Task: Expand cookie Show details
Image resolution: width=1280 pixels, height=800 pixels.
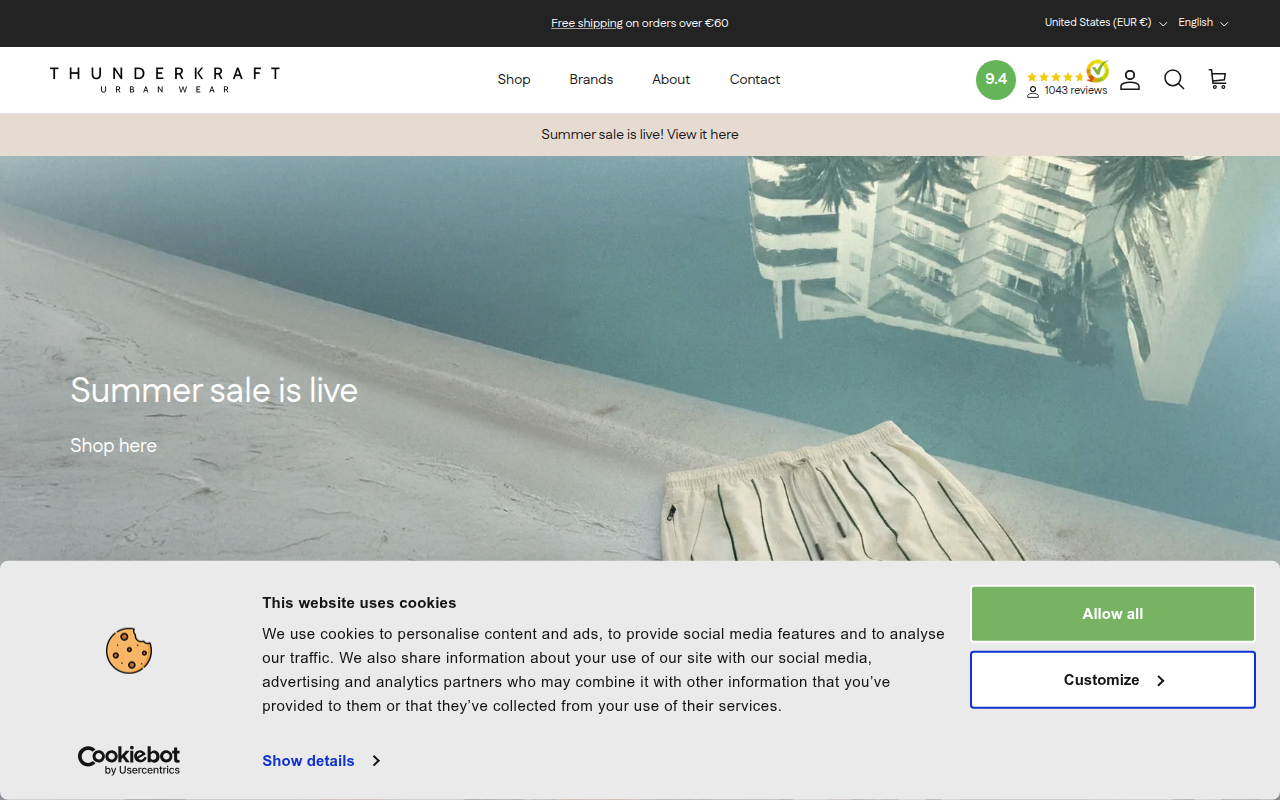Action: click(x=321, y=761)
